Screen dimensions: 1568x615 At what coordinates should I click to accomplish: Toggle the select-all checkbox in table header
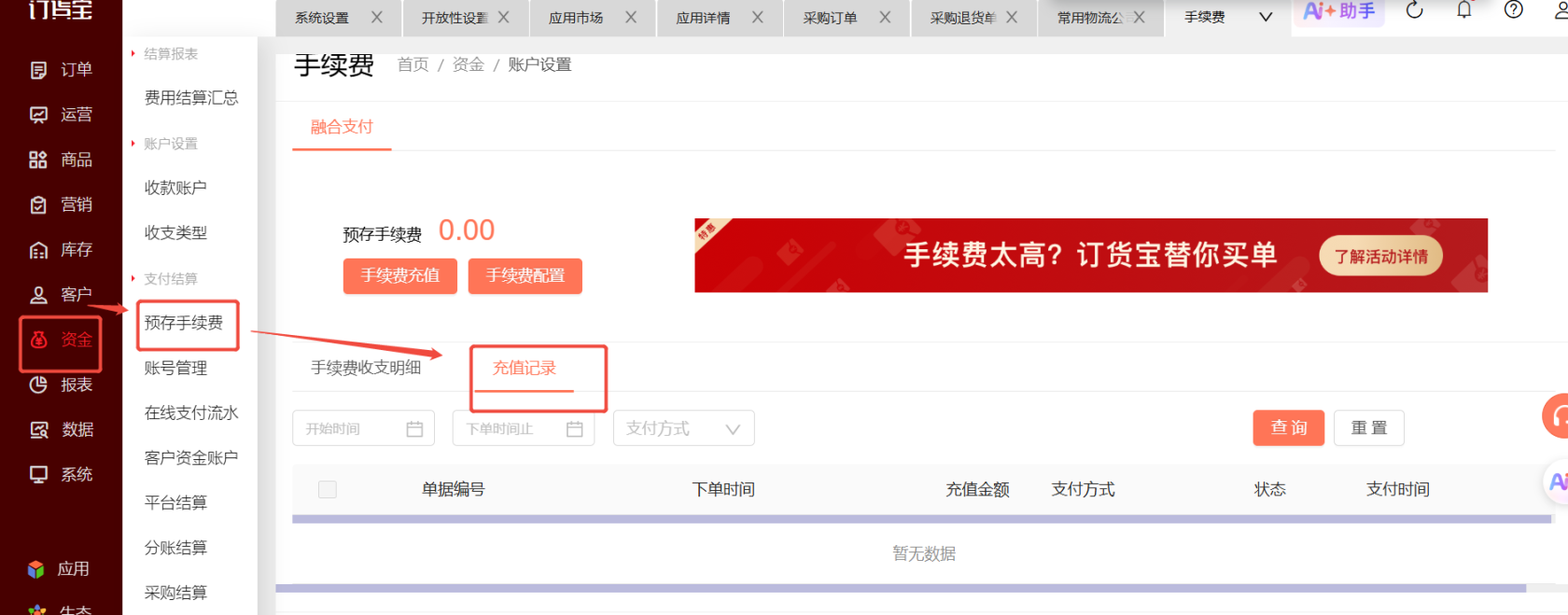[328, 490]
